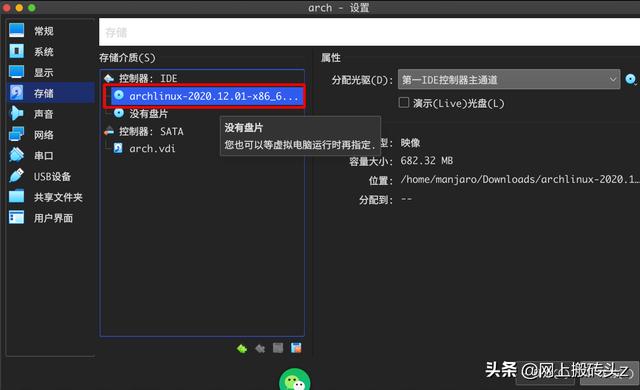Click the 用户界面 user interface icon
Screen dimensions: 640x390
(16, 218)
